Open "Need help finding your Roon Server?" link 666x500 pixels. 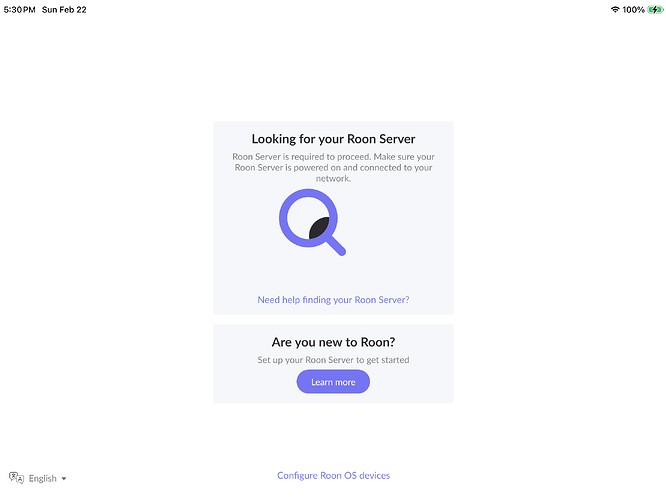coord(333,299)
